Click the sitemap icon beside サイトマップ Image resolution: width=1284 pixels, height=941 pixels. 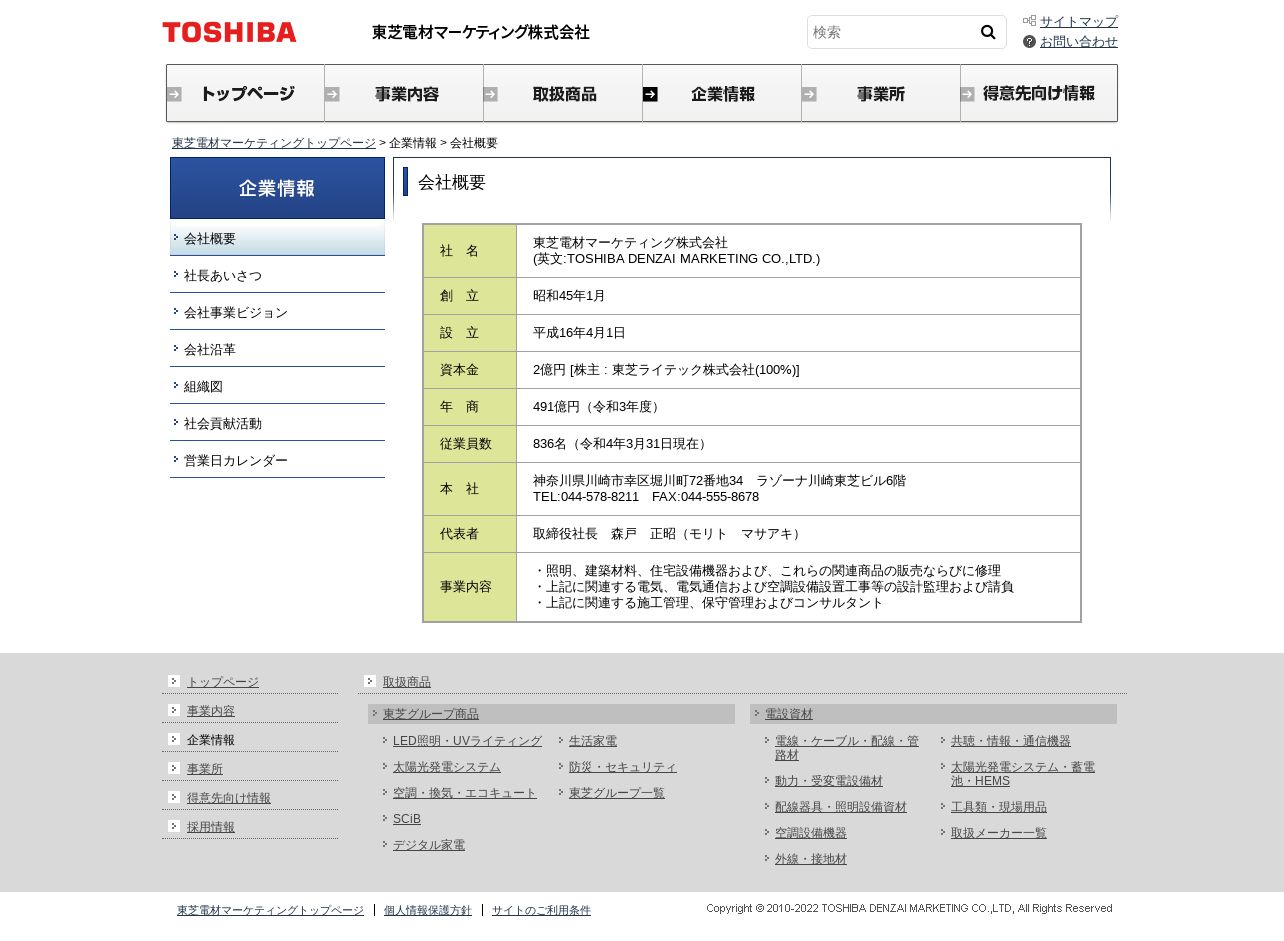coord(1029,21)
